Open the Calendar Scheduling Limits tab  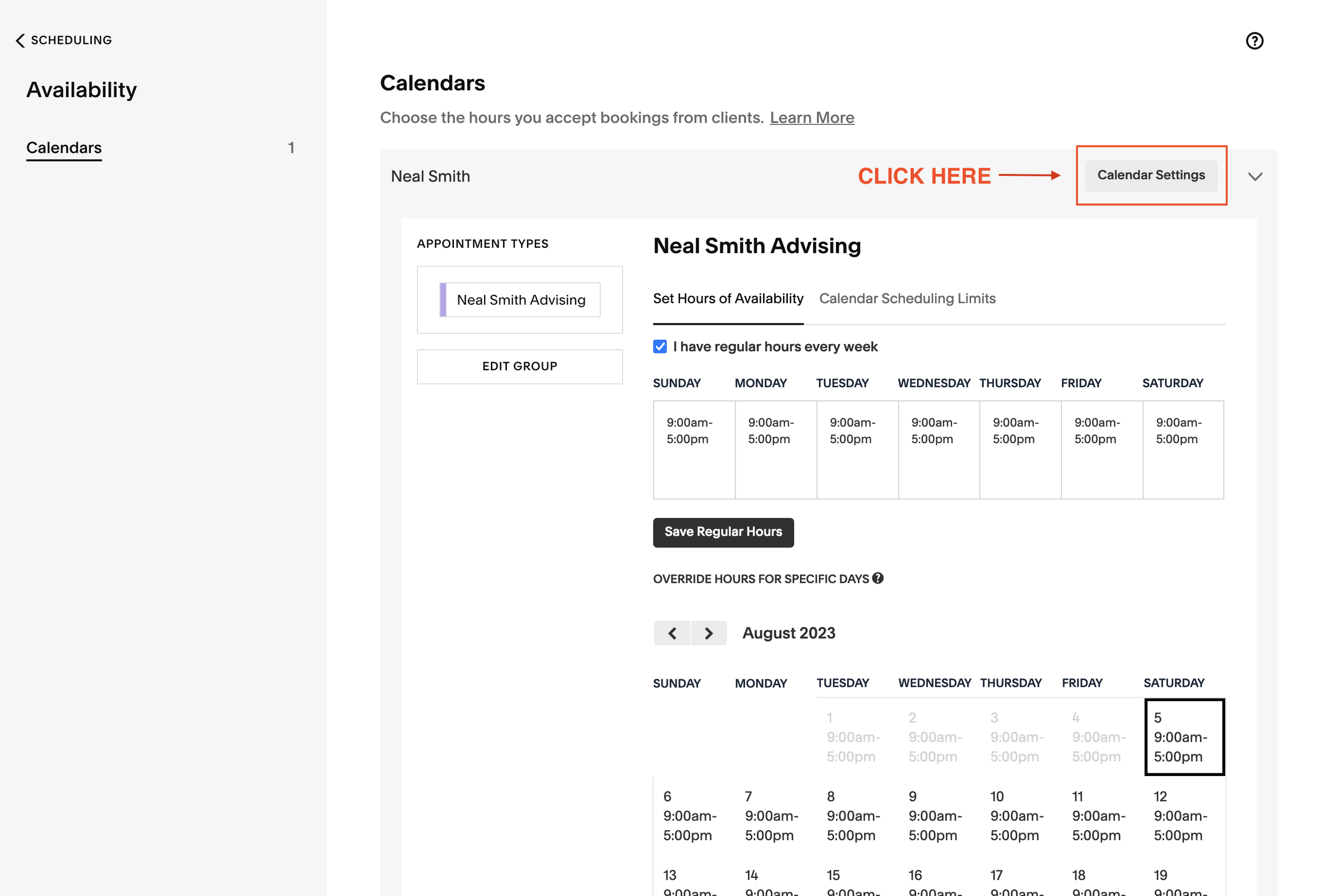(x=907, y=298)
